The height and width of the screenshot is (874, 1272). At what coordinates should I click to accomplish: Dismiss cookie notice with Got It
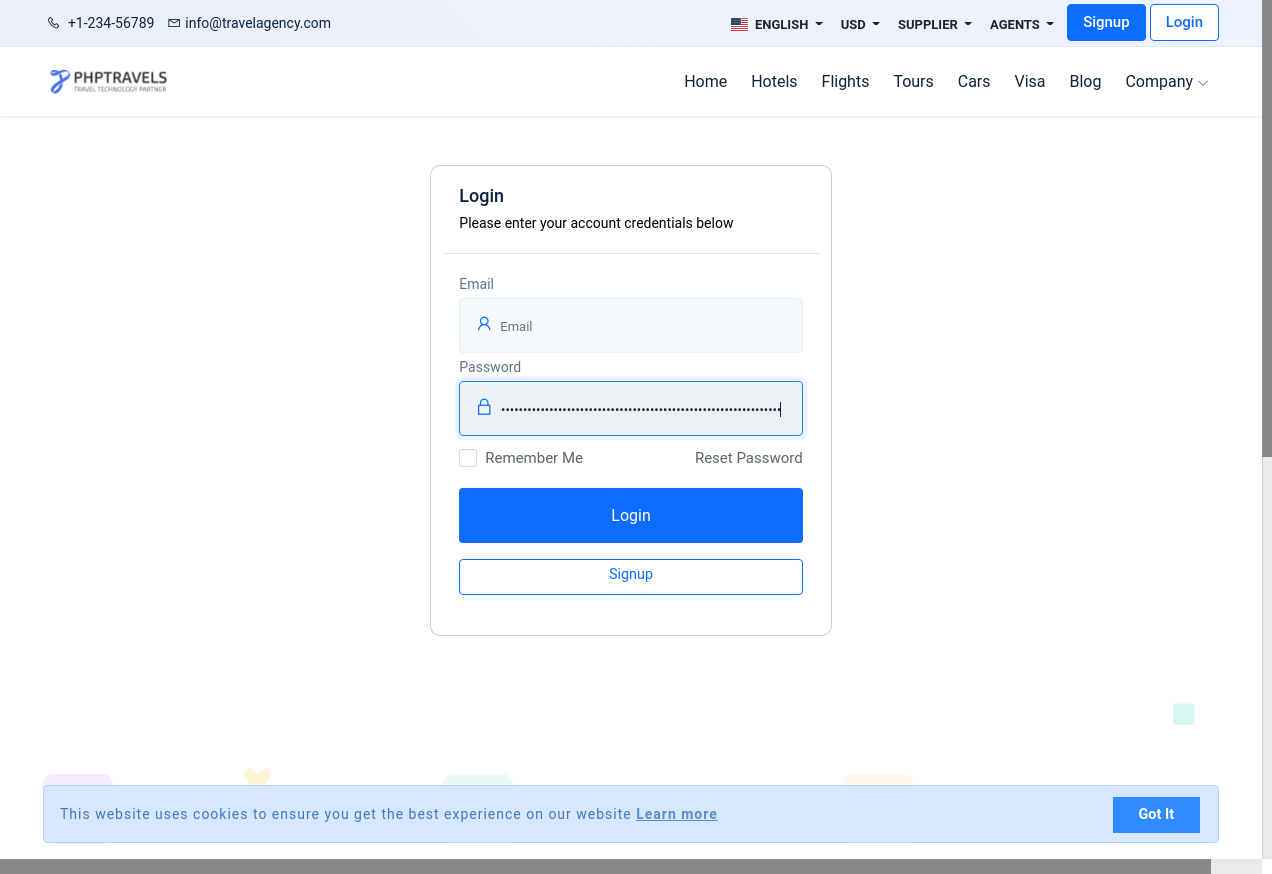click(1155, 814)
